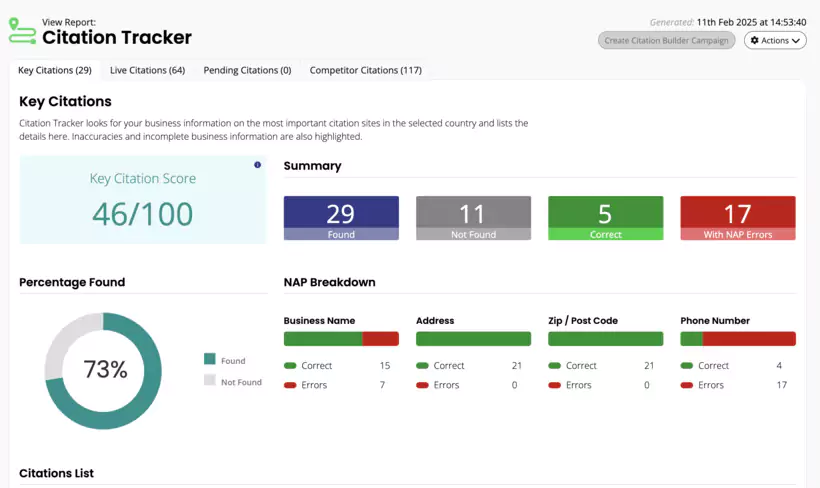
Task: Click the Key Citation Score info icon
Action: click(x=257, y=165)
